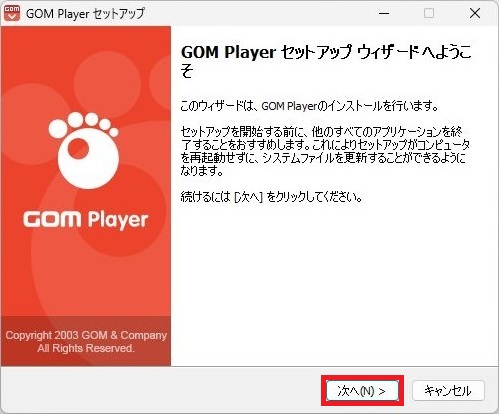
Task: Click the blank white area below the instructions
Action: coord(333,283)
